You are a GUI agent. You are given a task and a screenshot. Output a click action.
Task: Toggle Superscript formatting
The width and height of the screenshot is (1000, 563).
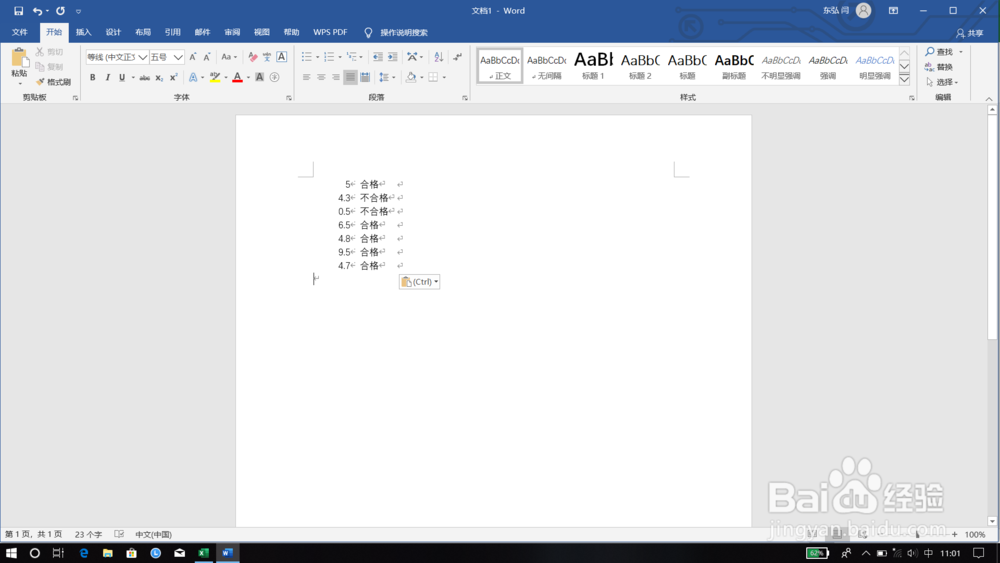point(173,77)
